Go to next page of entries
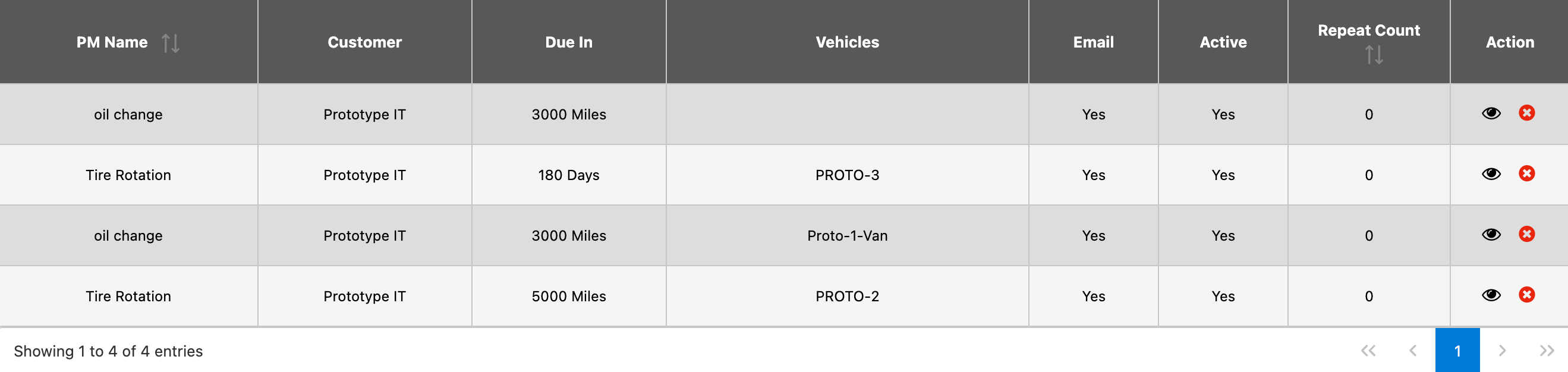 [1501, 351]
